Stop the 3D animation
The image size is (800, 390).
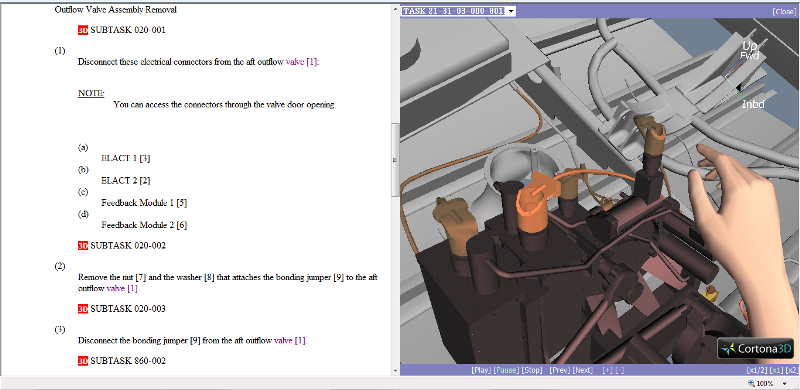coord(532,370)
